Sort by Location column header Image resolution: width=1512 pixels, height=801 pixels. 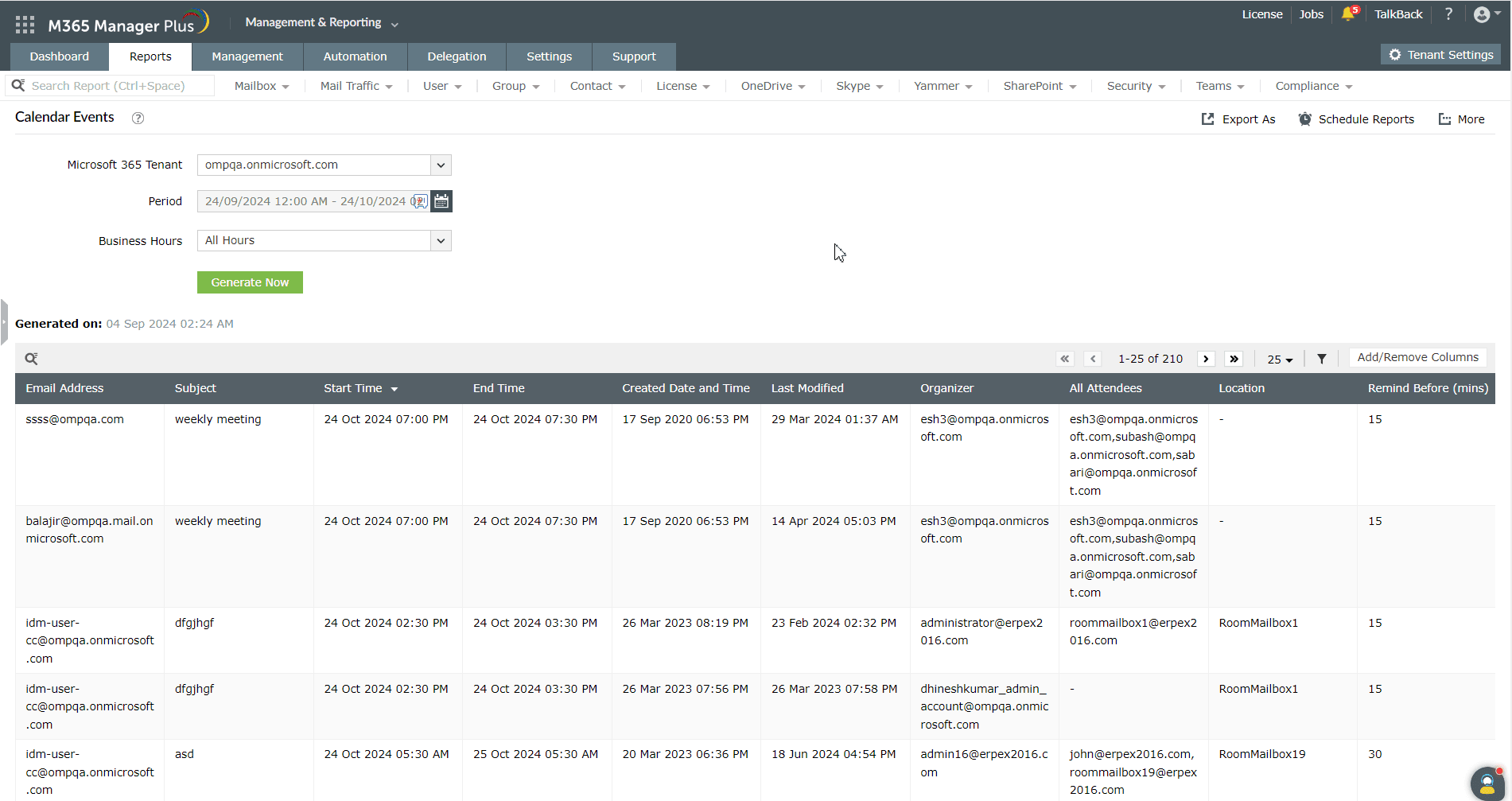[1242, 388]
